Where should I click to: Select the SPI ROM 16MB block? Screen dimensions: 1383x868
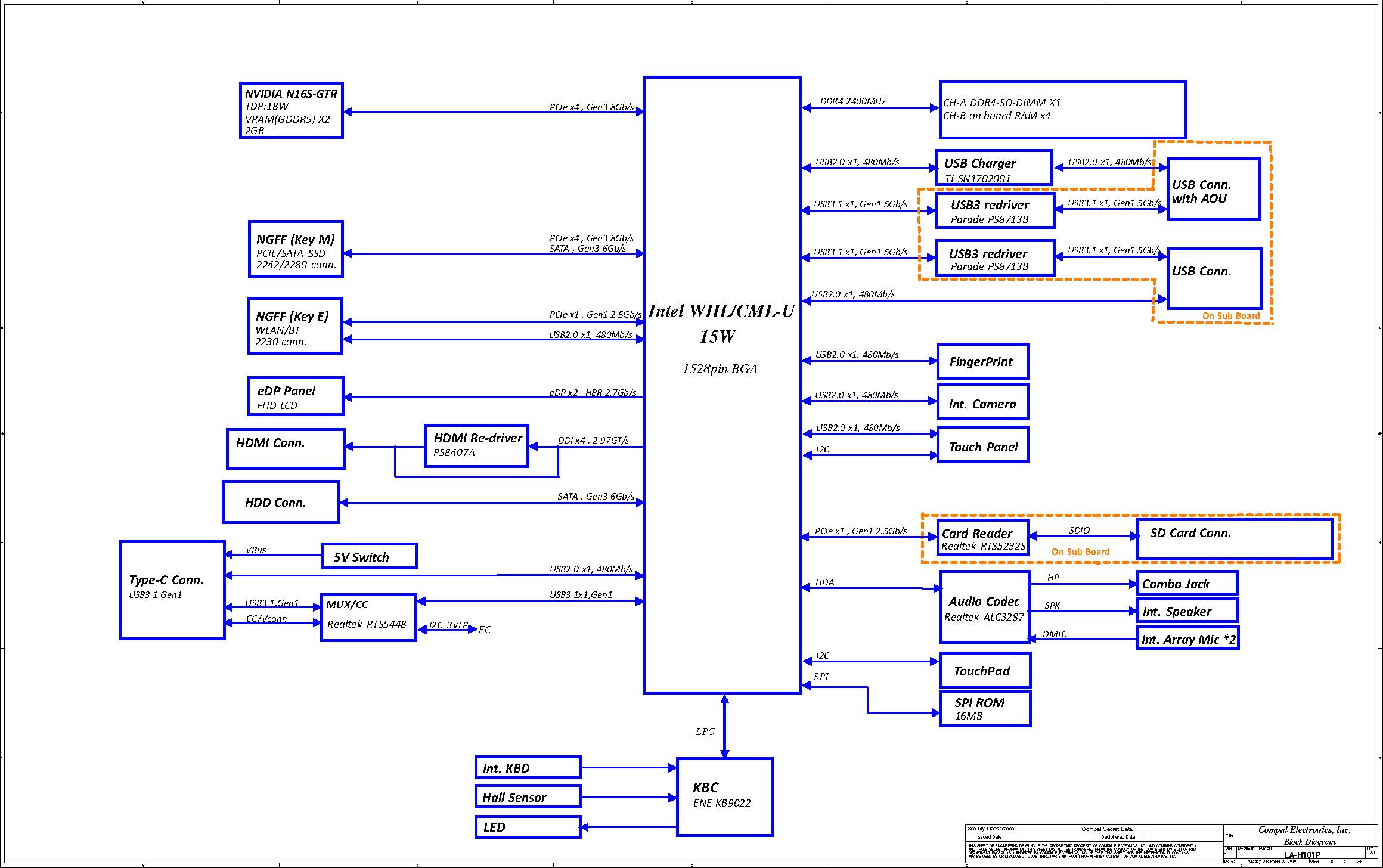tap(984, 709)
